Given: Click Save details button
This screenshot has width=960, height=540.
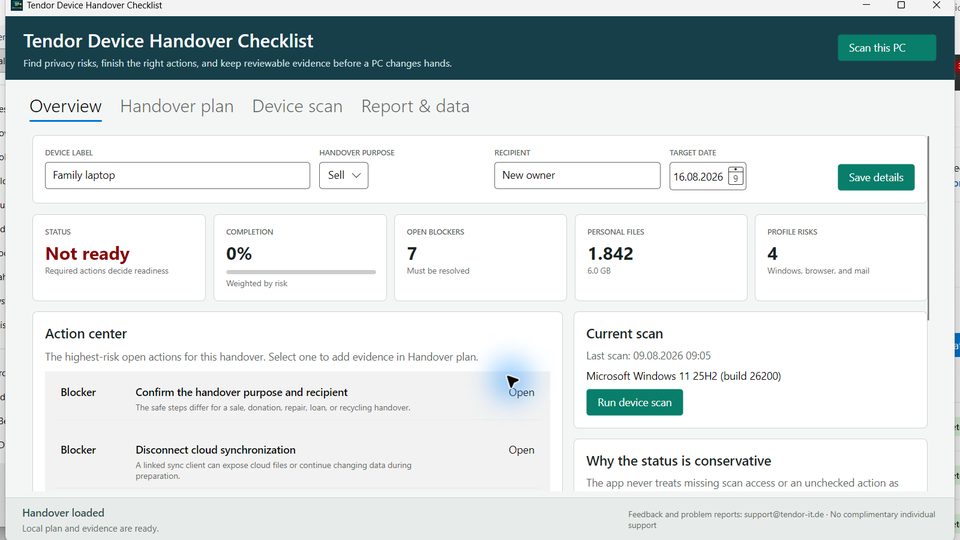Looking at the screenshot, I should [876, 177].
